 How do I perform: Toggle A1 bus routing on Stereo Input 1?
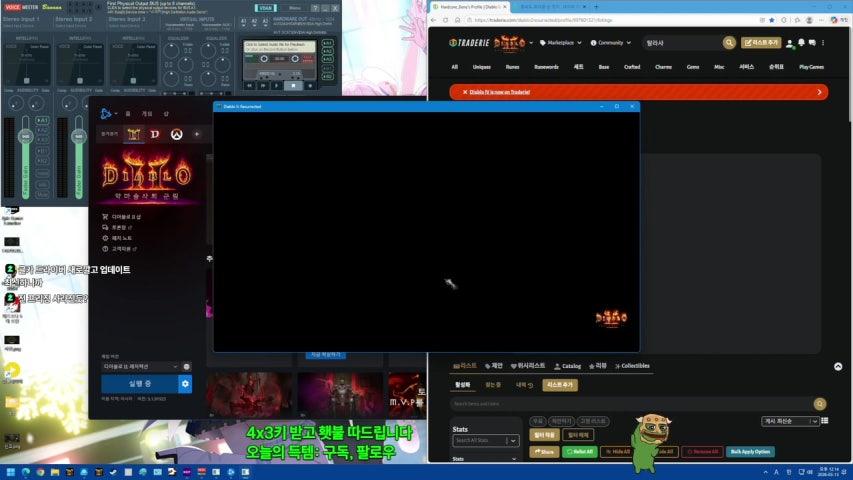click(x=42, y=120)
